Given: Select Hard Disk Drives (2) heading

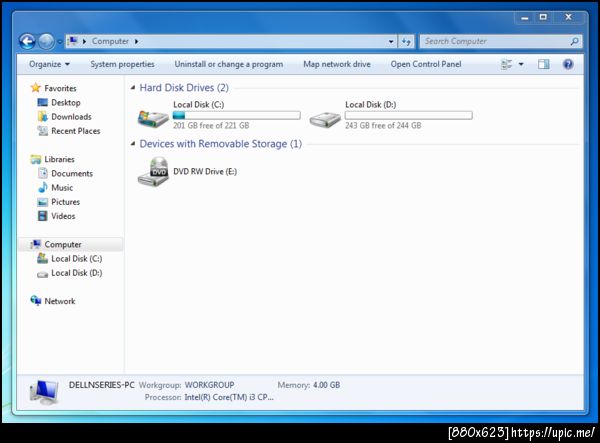Looking at the screenshot, I should pos(184,88).
